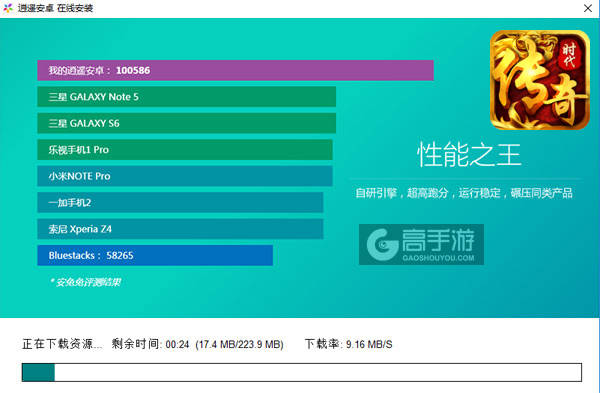Select the 三星 GALAXY Note 5 bar
The image size is (600, 393).
pyautogui.click(x=186, y=97)
